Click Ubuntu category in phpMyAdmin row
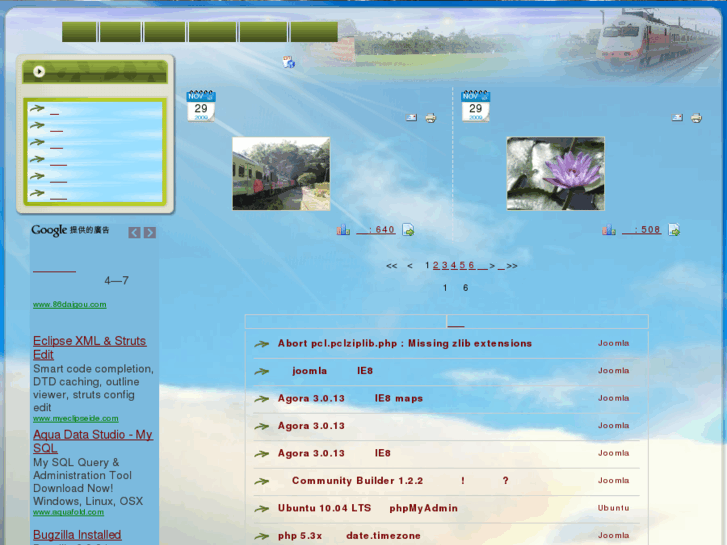Viewport: 727px width, 545px height. coord(613,508)
